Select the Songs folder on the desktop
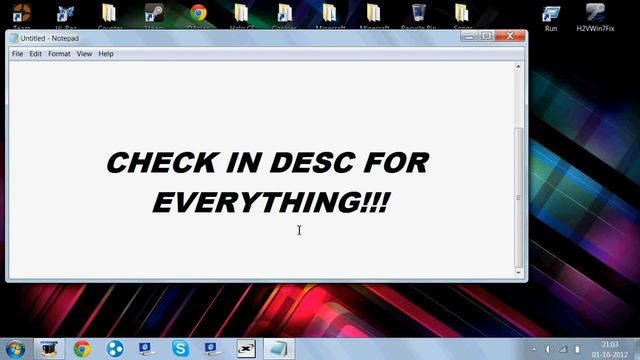 click(x=462, y=16)
